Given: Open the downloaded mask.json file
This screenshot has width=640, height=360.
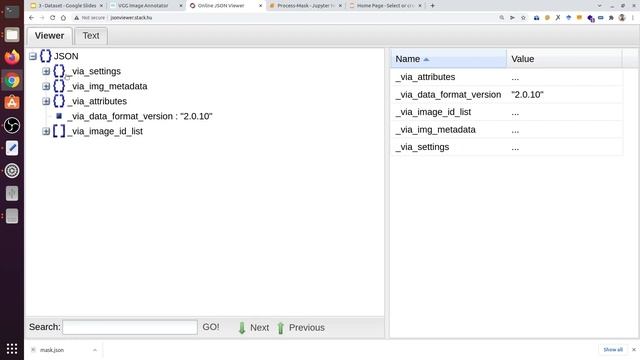Looking at the screenshot, I should [x=52, y=350].
